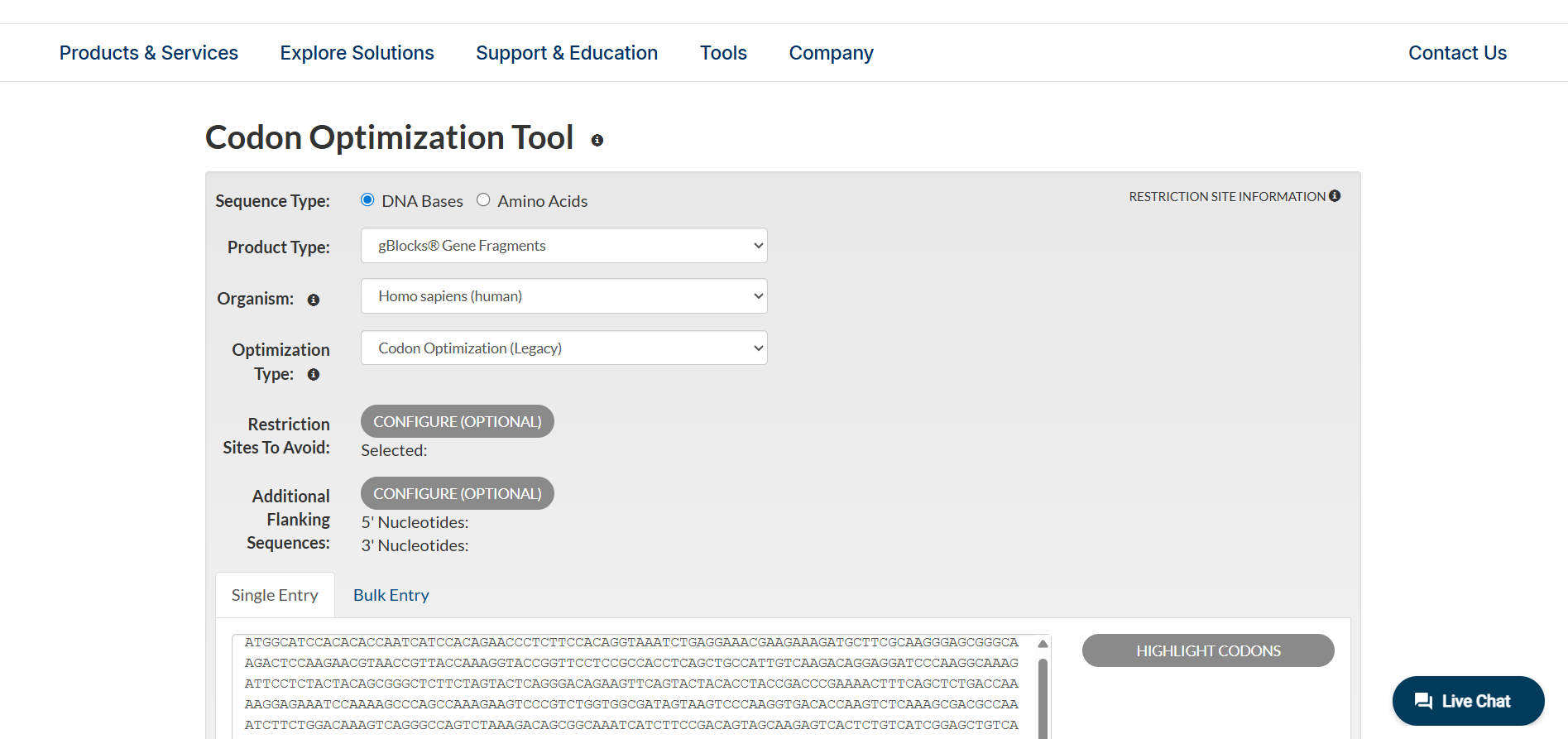The image size is (1568, 739).
Task: Expand the Organism dropdown list
Action: pos(563,296)
